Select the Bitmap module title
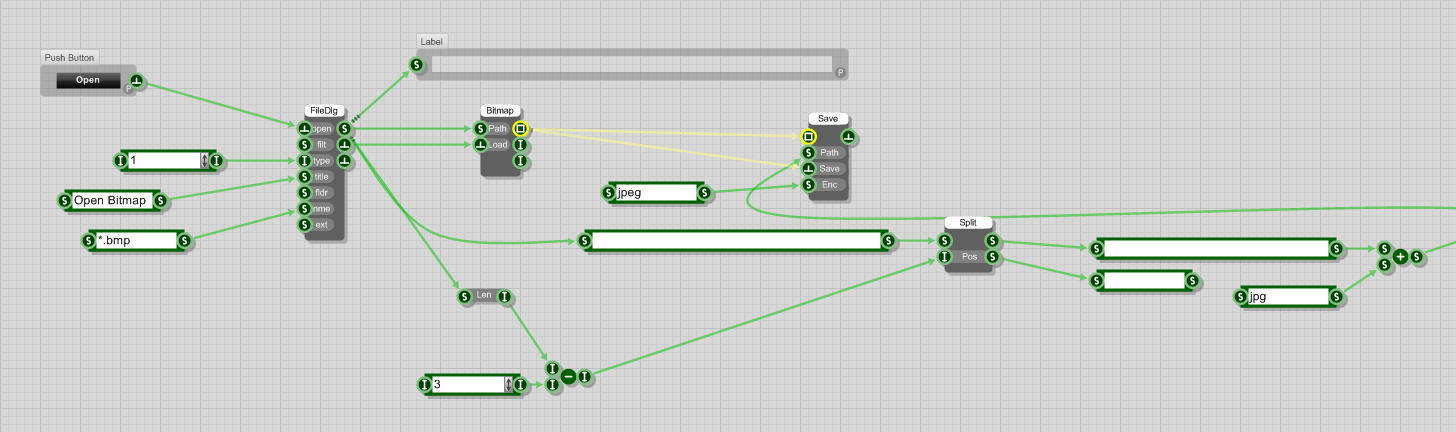This screenshot has width=1456, height=432. click(500, 111)
